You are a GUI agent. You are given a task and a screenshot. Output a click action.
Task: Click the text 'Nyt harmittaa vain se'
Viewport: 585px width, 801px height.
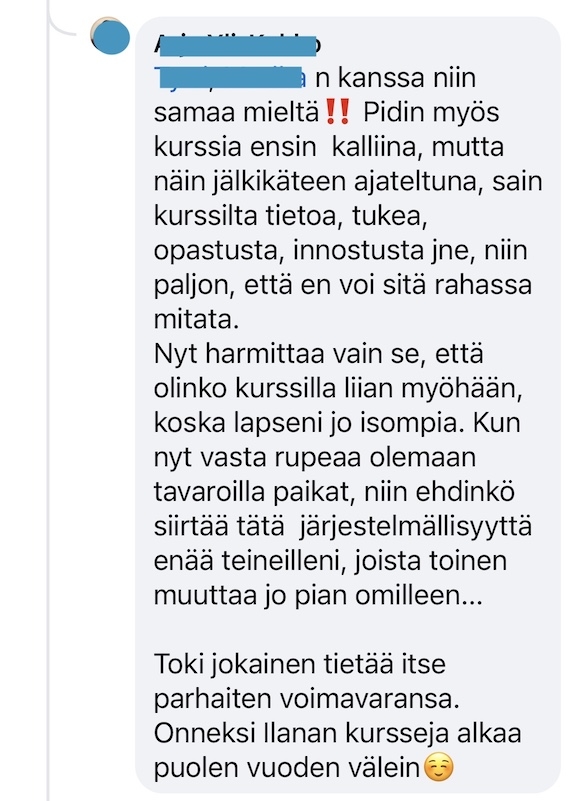[290, 354]
